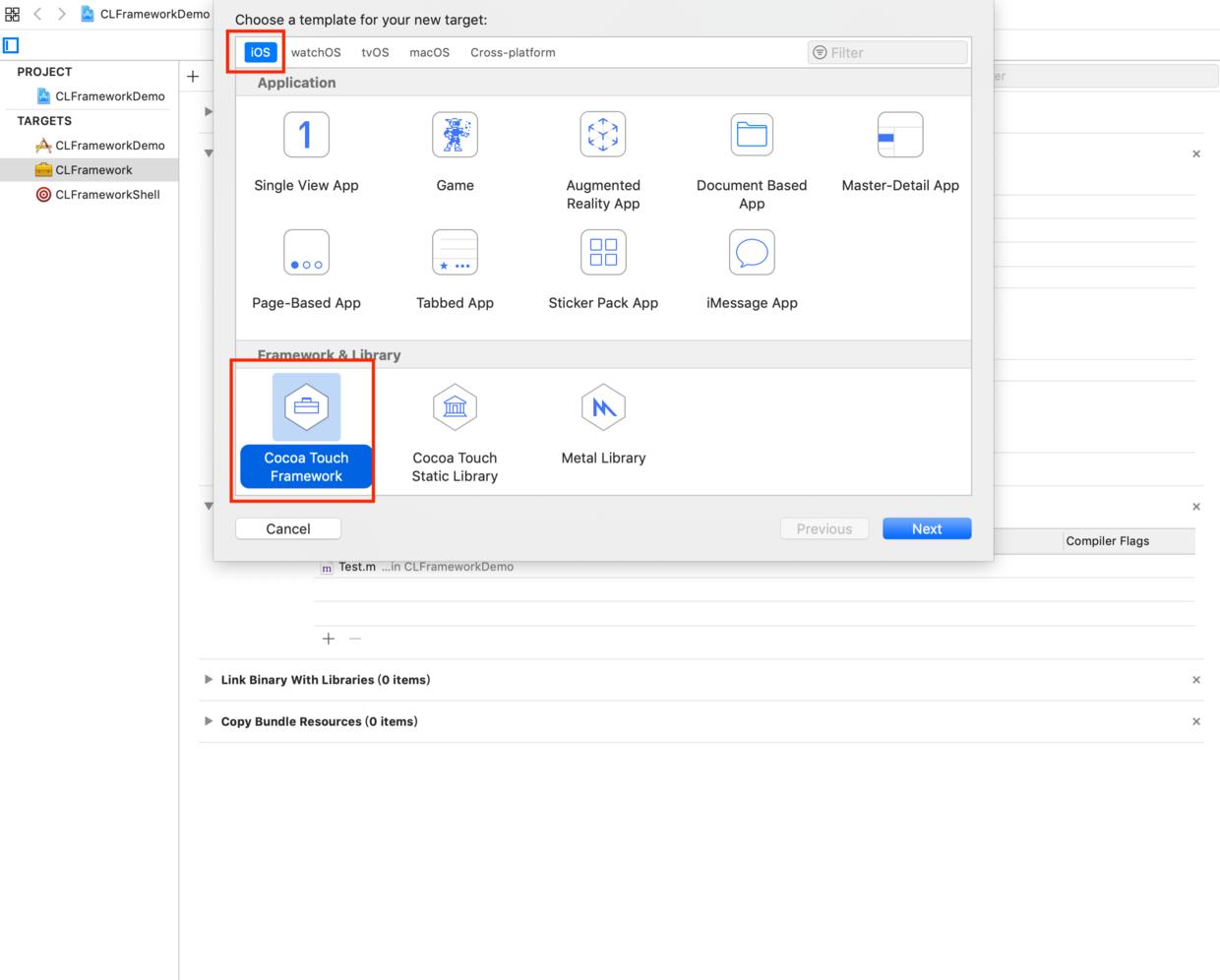Open the Cross-platform templates tab
This screenshot has width=1220, height=980.
tap(513, 52)
